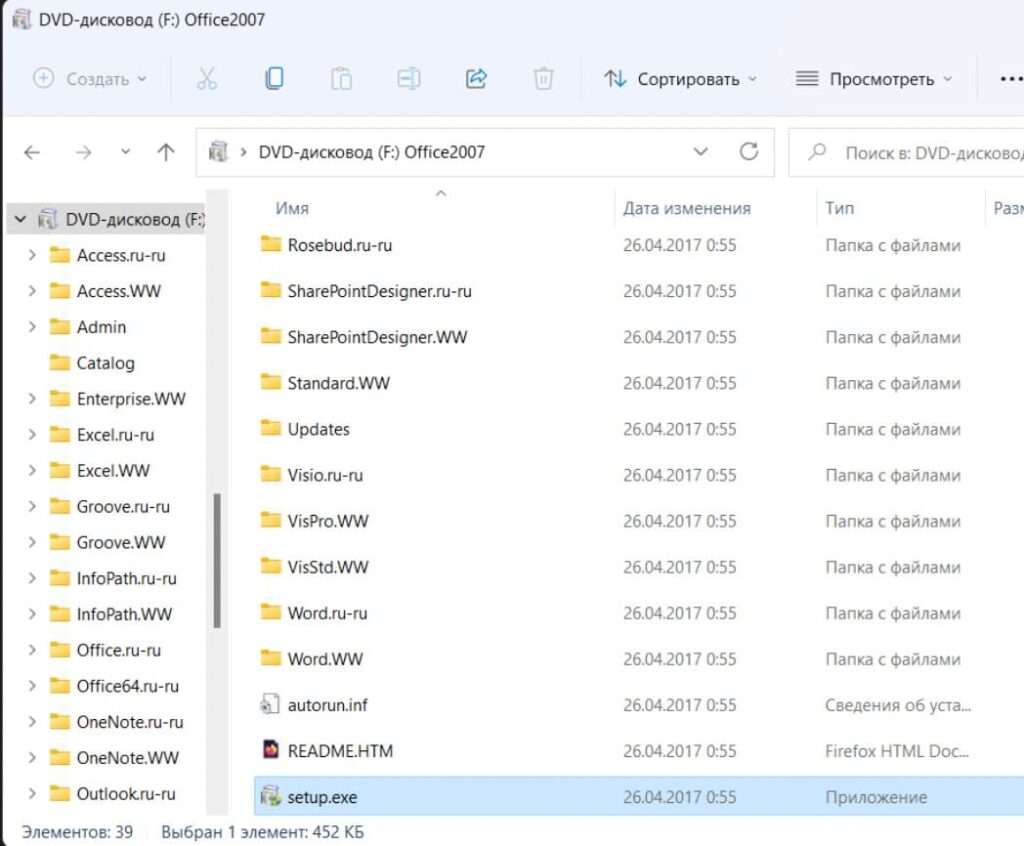
Task: Expand the InfoPath.ru-ru tree folder
Action: click(x=32, y=578)
